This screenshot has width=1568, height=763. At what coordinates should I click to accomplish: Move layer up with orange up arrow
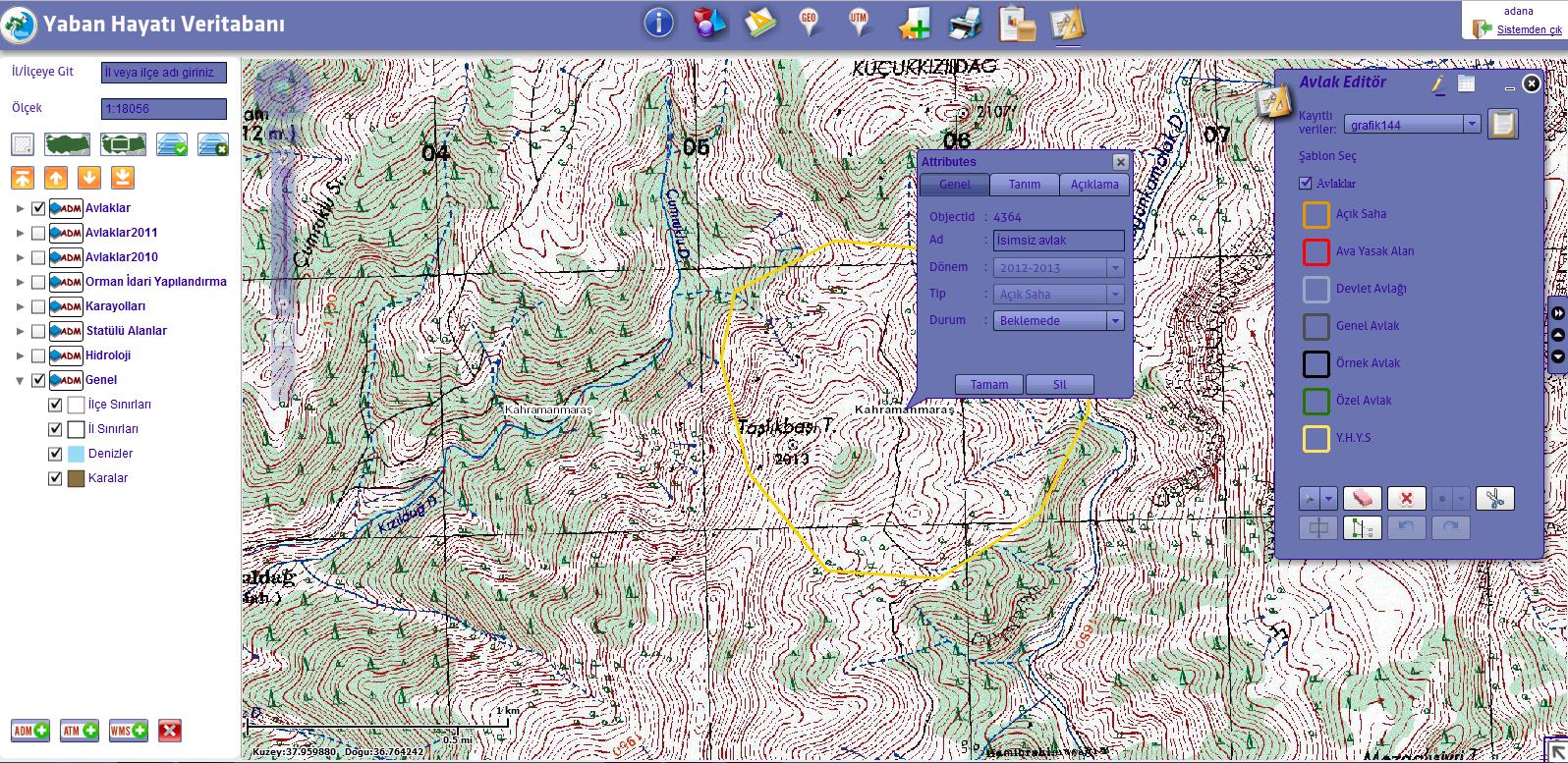coord(56,178)
